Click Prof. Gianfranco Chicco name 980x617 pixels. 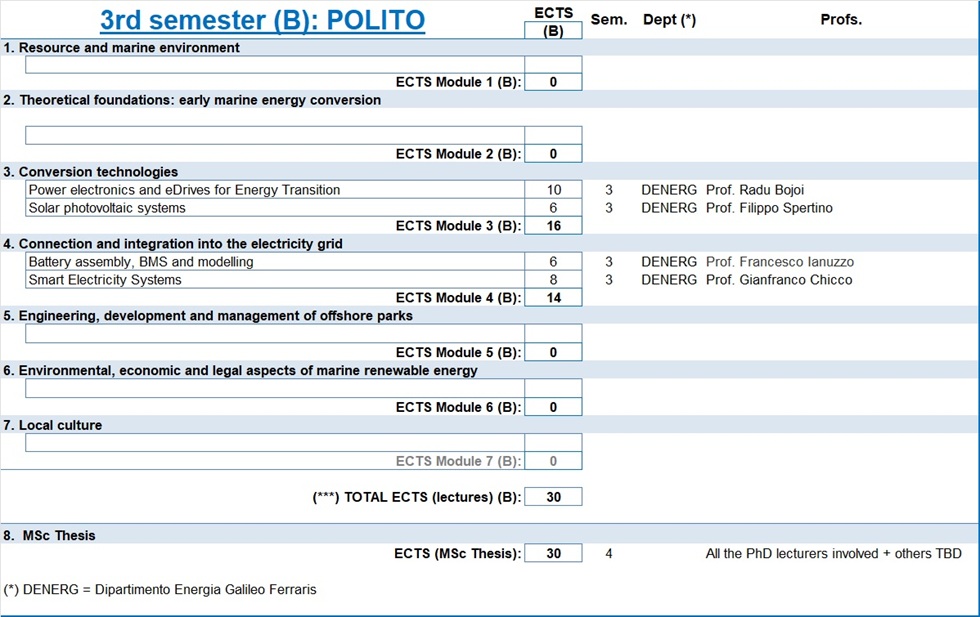click(x=779, y=280)
